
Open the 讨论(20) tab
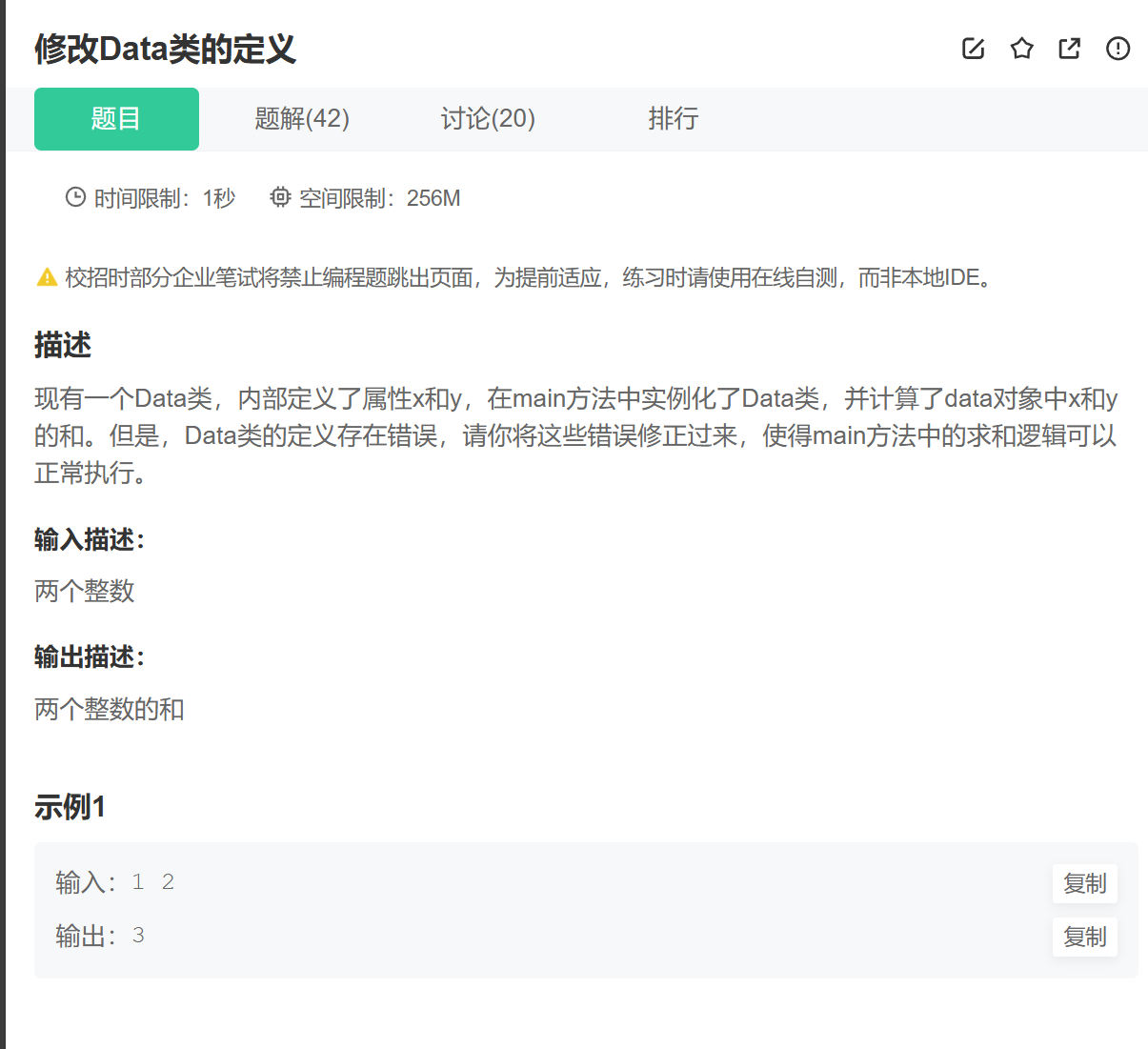tap(488, 119)
